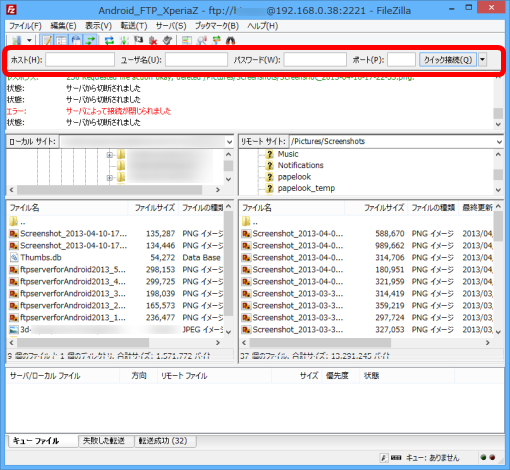Screen dimensions: 510x470
Task: Click the encryption status bar icon
Action: click(x=384, y=458)
